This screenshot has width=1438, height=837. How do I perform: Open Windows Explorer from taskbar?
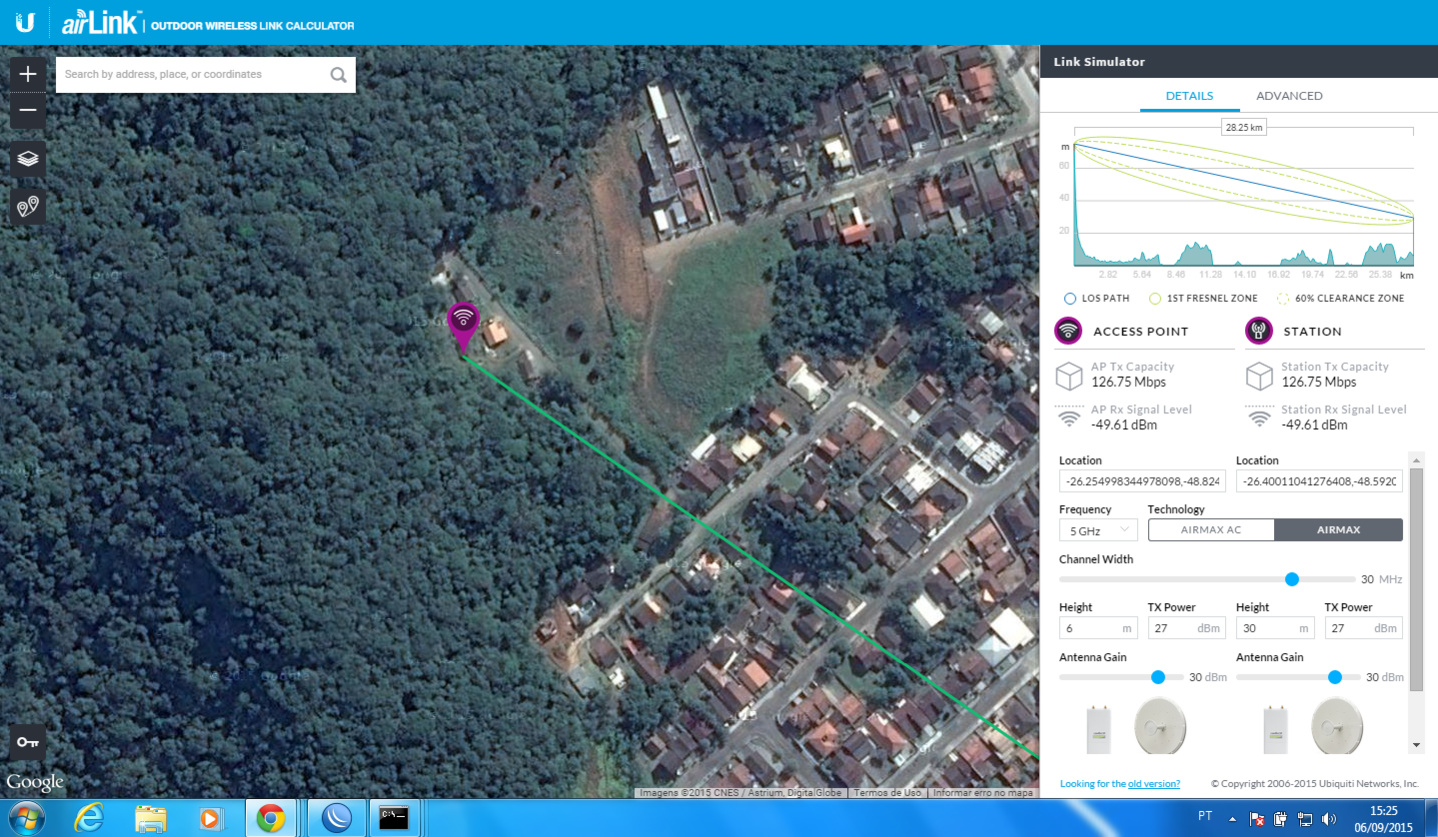click(150, 818)
